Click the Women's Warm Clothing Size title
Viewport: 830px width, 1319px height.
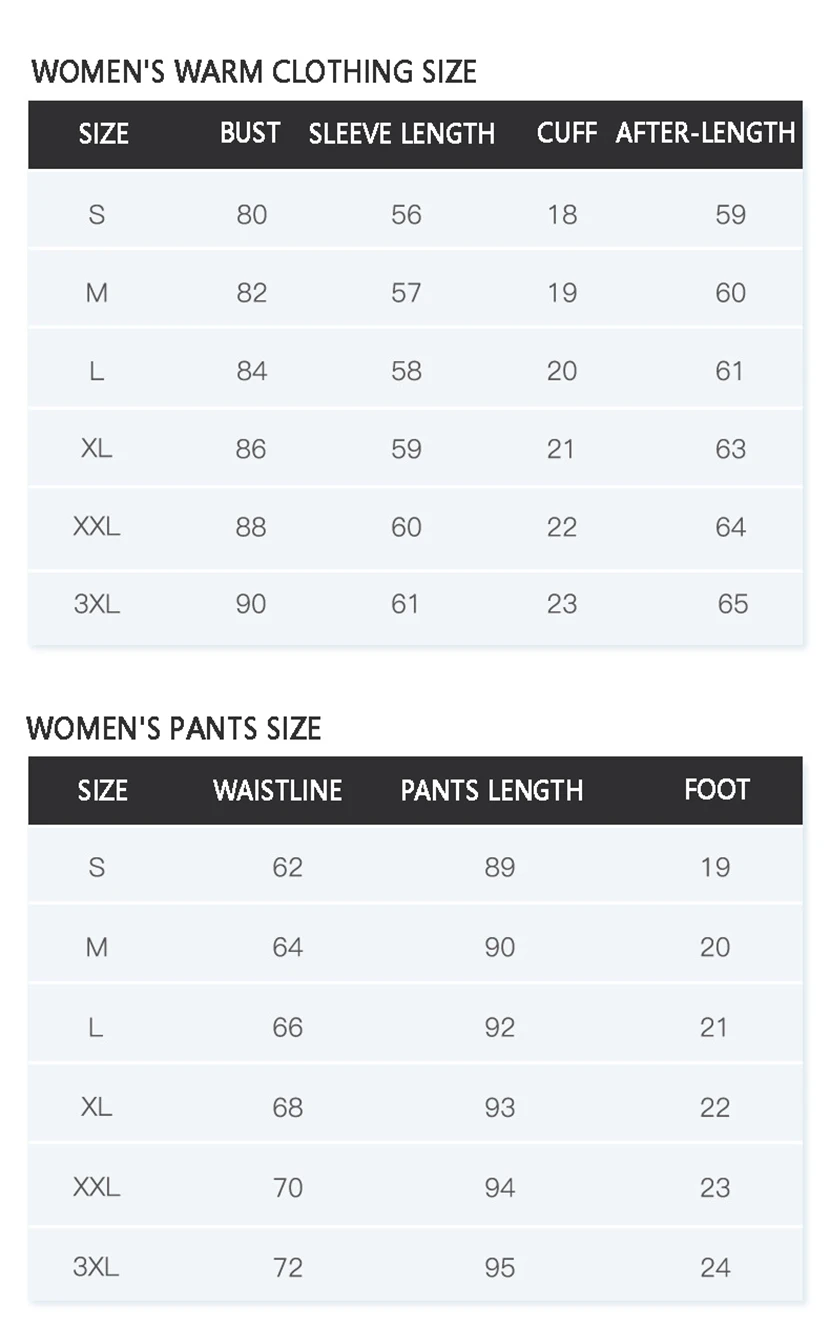click(x=254, y=72)
